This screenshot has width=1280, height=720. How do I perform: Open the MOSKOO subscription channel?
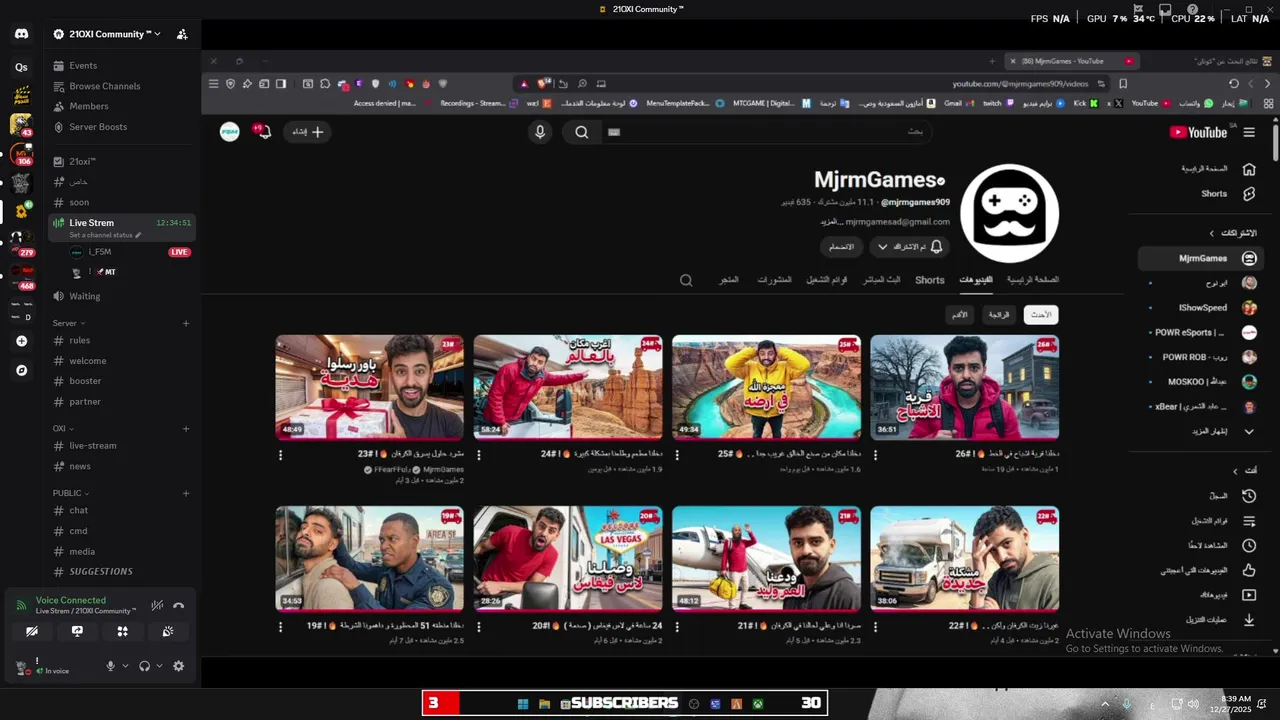(x=1201, y=382)
